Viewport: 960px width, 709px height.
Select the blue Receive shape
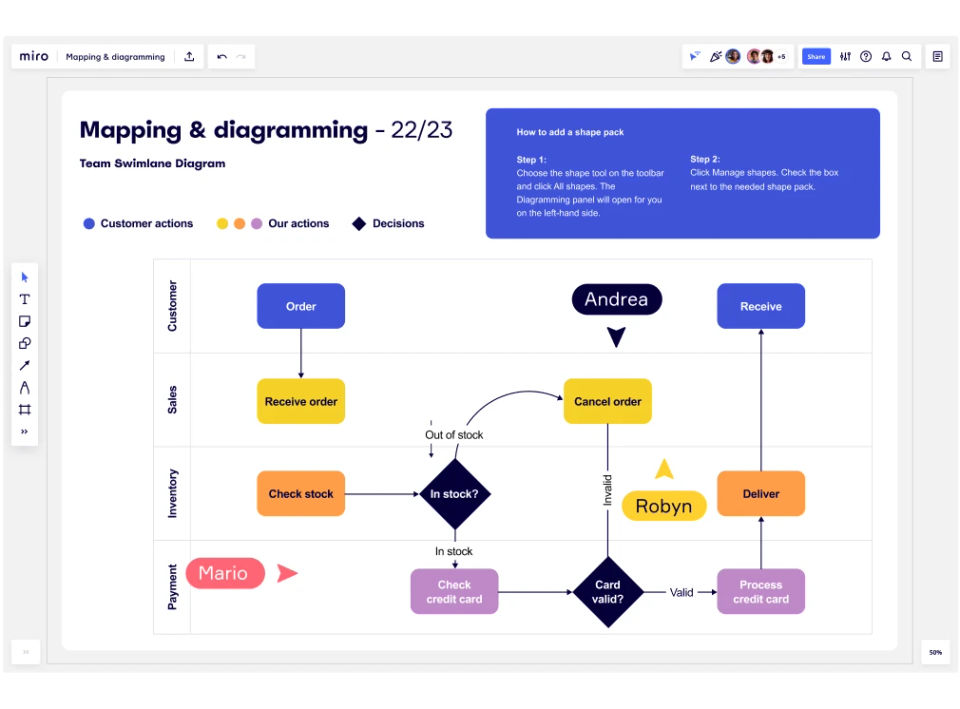point(761,306)
